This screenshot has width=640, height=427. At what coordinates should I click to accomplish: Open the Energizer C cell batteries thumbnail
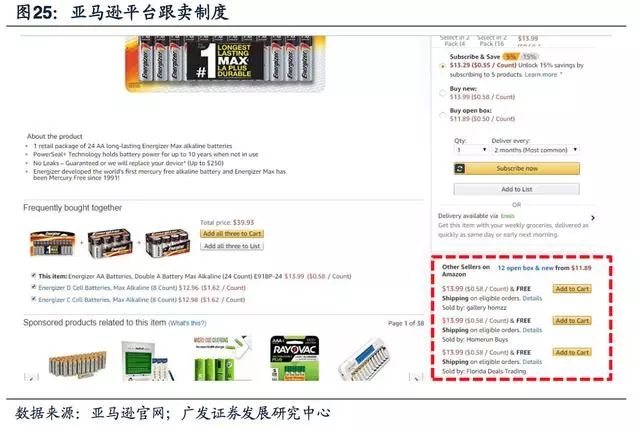tap(168, 243)
